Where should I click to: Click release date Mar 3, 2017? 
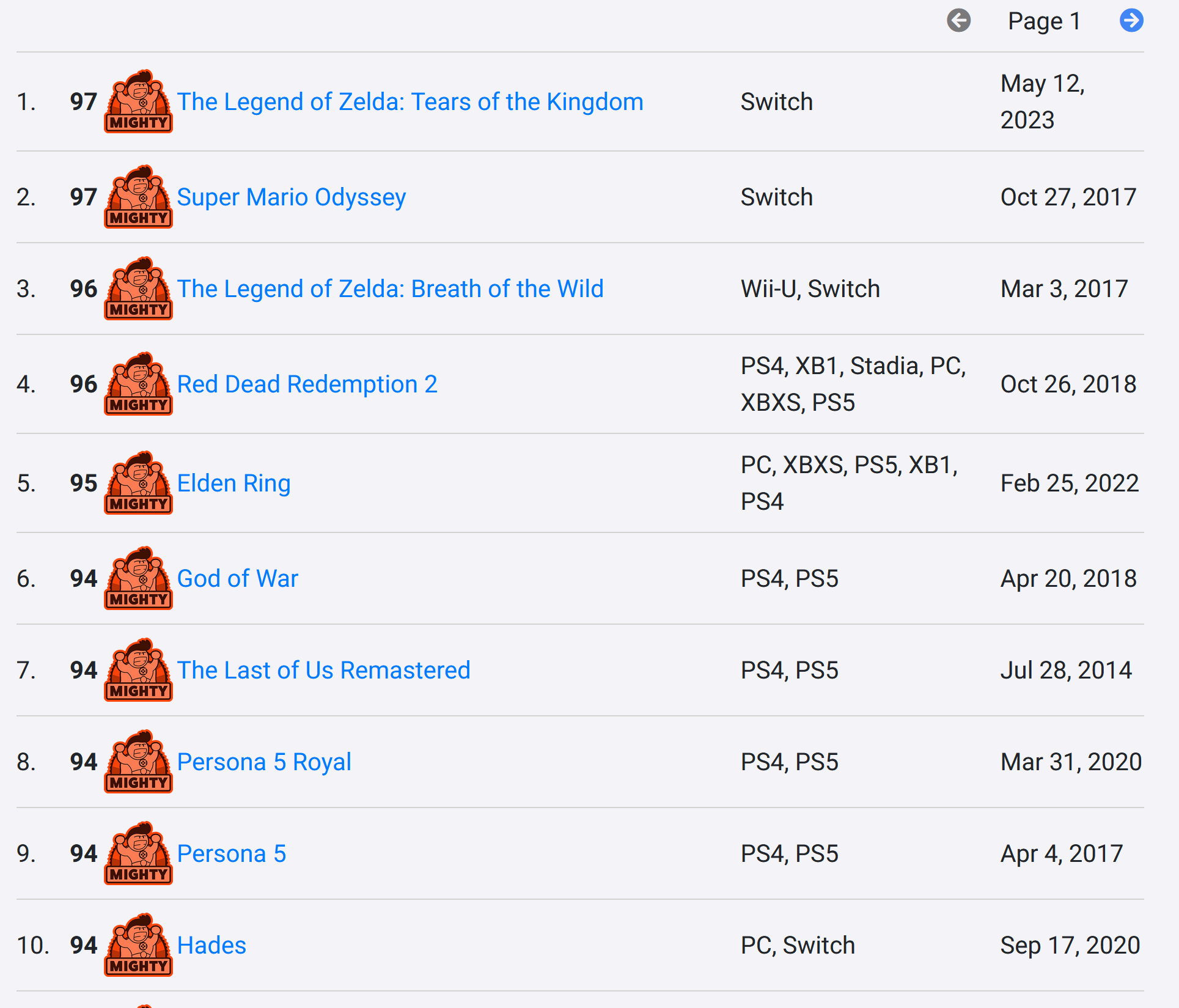point(1064,289)
